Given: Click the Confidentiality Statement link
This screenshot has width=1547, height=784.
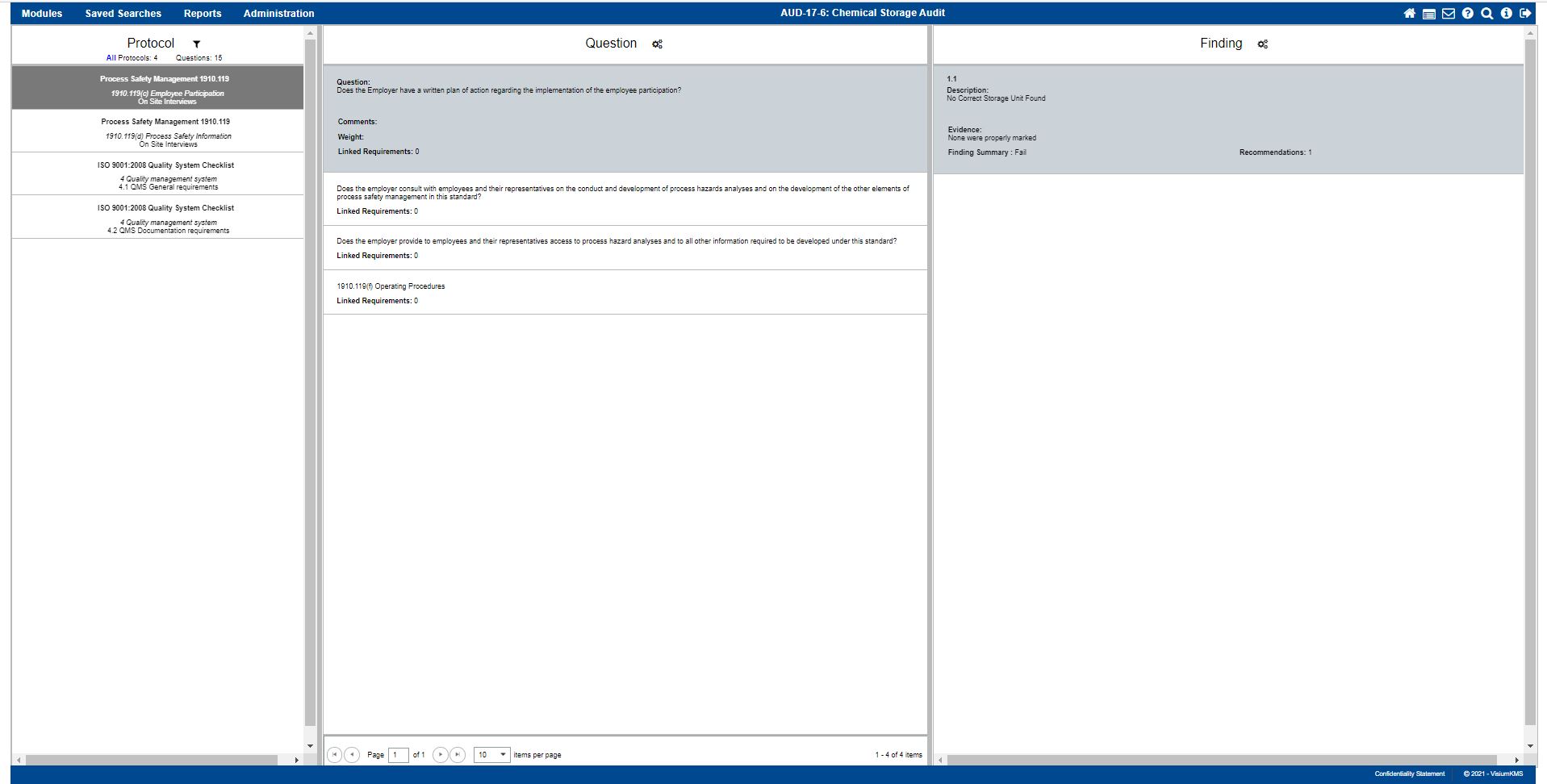Looking at the screenshot, I should [x=1409, y=774].
